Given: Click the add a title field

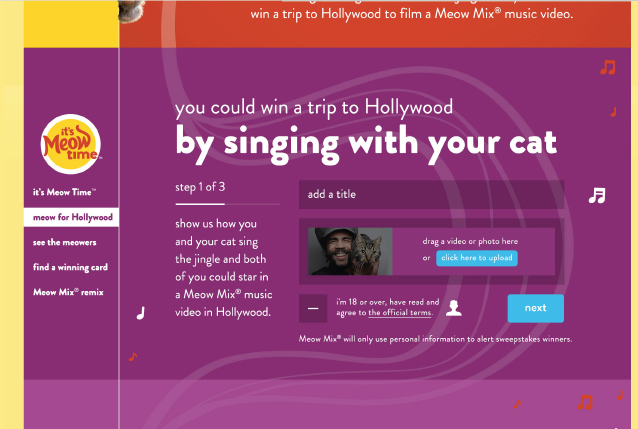Looking at the screenshot, I should (431, 195).
